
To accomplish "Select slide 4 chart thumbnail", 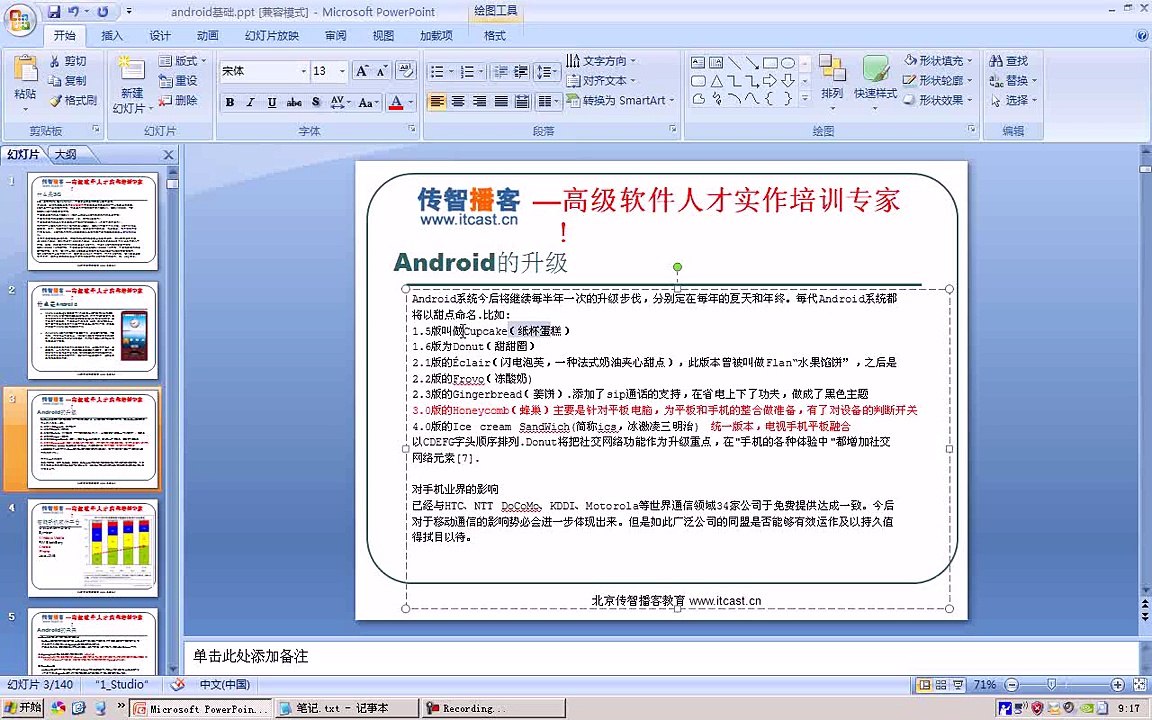I will (x=93, y=548).
